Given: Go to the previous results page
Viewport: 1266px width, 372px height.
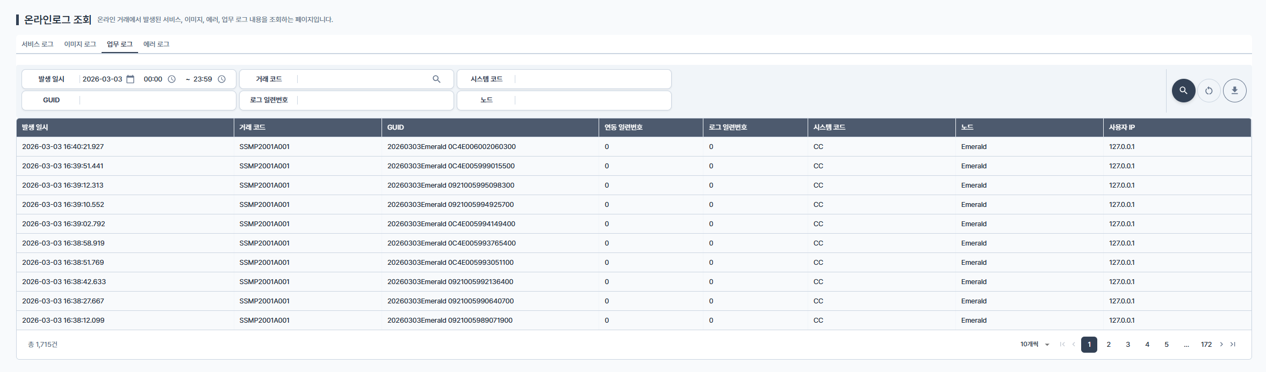Looking at the screenshot, I should tap(1074, 344).
